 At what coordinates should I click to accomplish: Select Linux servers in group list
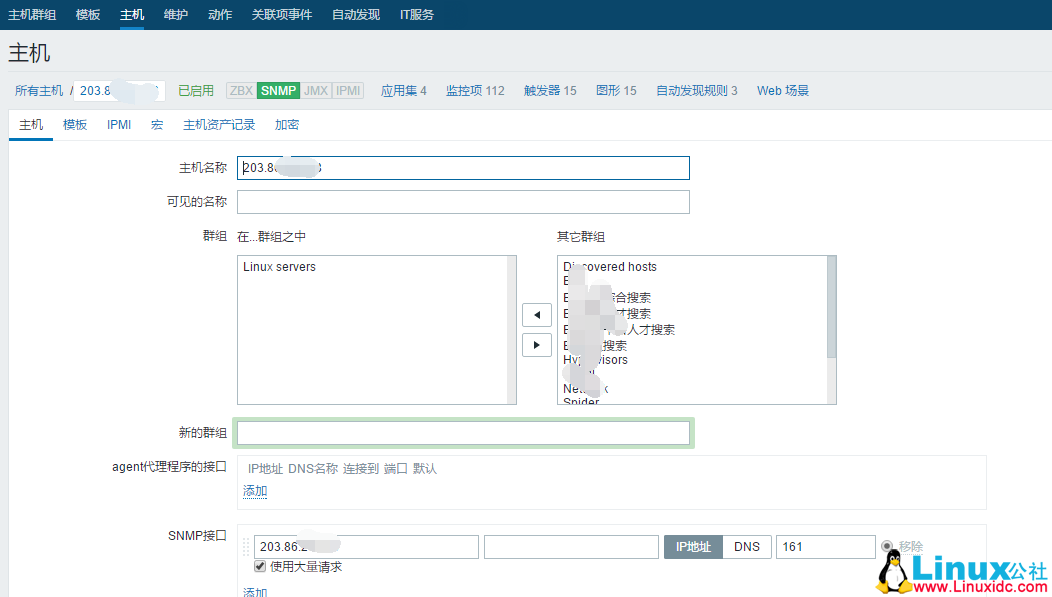279,267
